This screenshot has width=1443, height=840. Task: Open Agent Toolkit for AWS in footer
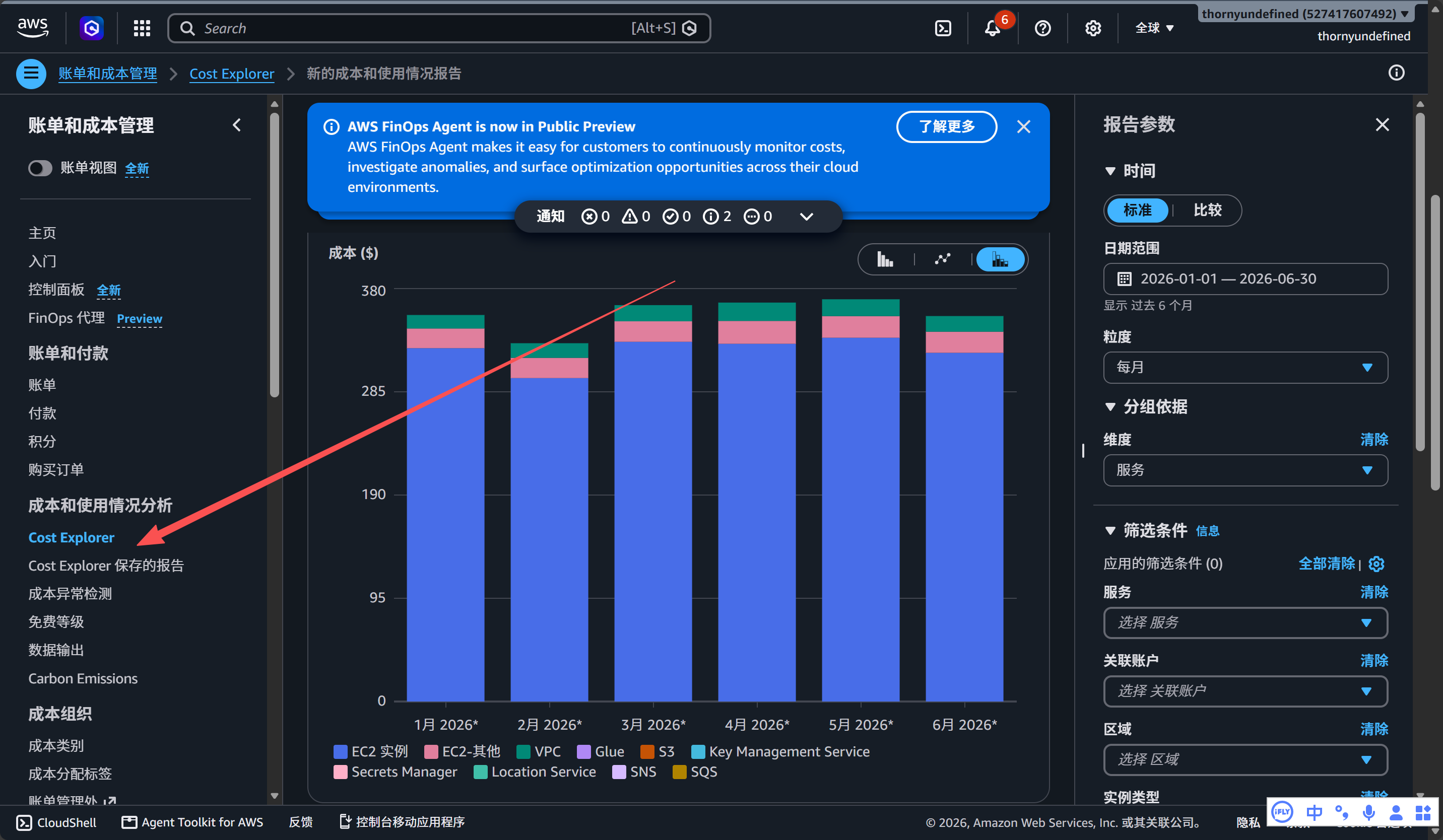[x=192, y=822]
